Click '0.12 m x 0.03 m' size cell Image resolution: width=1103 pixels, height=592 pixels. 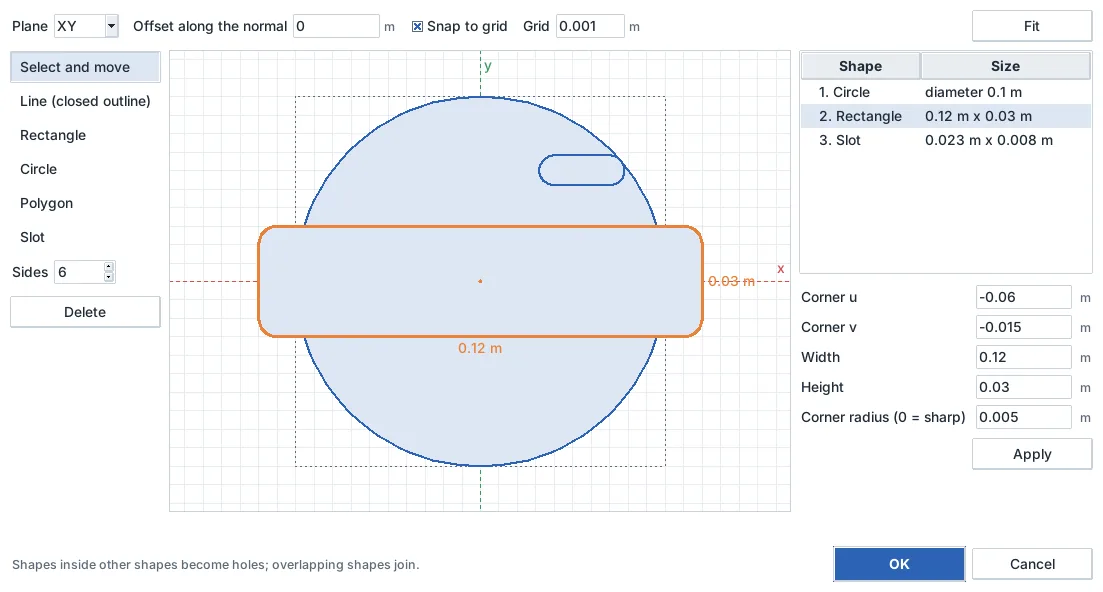[x=978, y=116]
